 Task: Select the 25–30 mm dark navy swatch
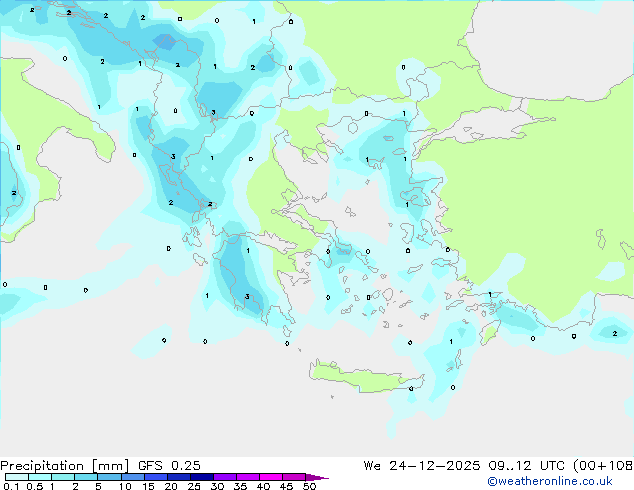click(x=202, y=477)
